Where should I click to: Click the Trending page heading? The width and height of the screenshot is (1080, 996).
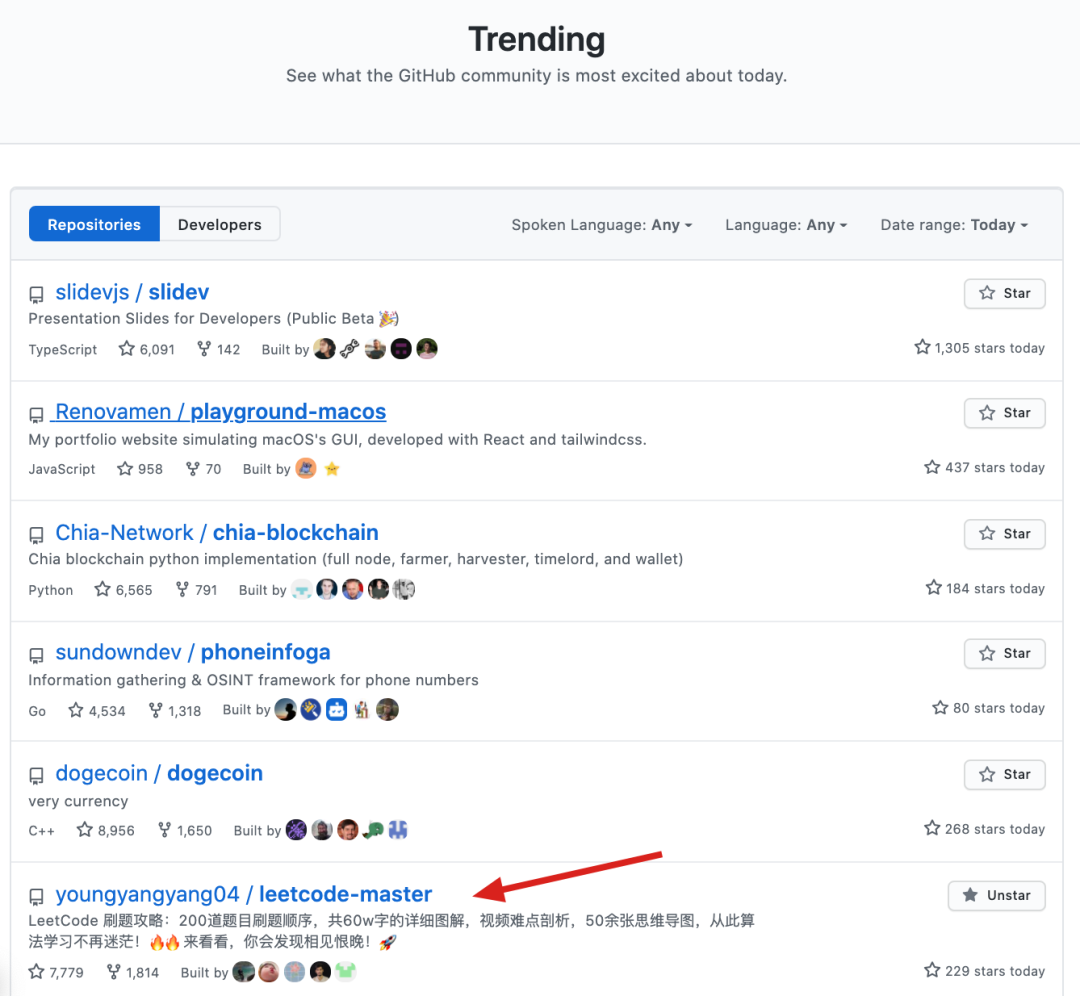click(537, 39)
